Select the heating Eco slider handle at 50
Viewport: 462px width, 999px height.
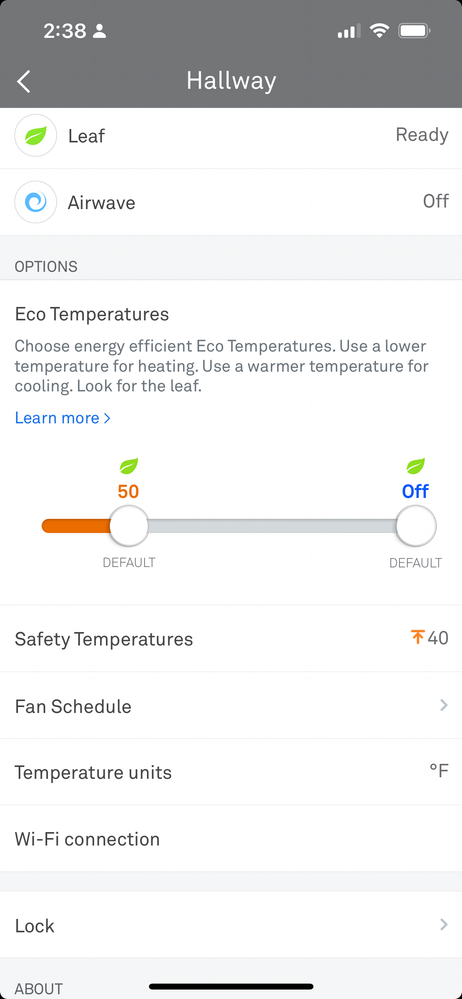click(129, 526)
